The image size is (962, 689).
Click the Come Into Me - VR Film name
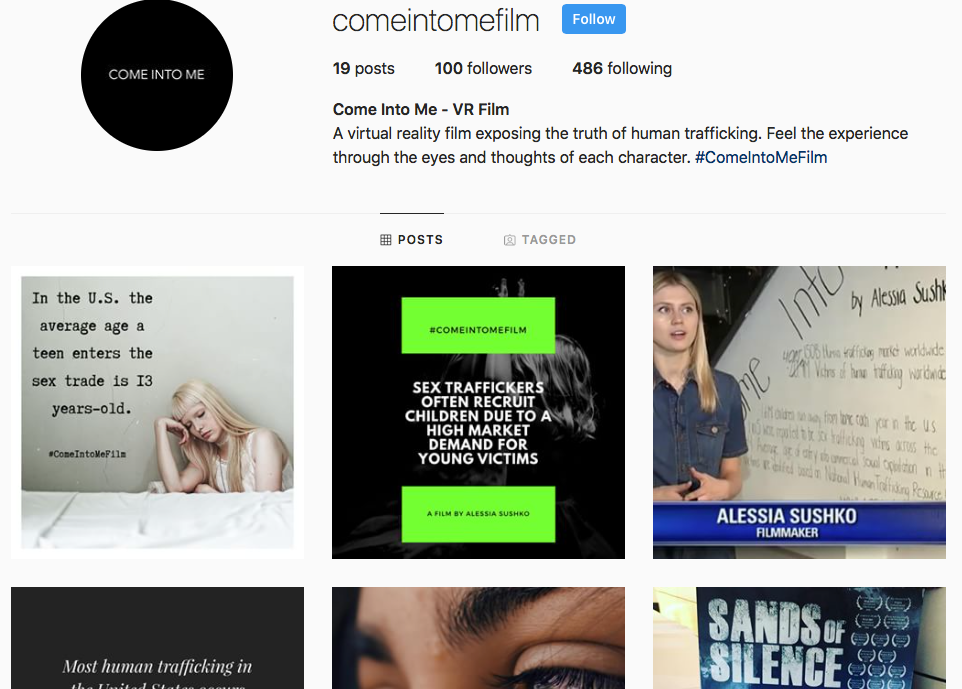click(x=421, y=109)
